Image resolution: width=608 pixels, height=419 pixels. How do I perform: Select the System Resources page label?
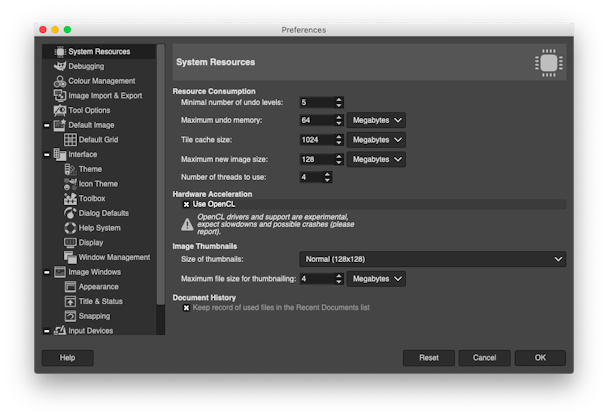point(99,52)
